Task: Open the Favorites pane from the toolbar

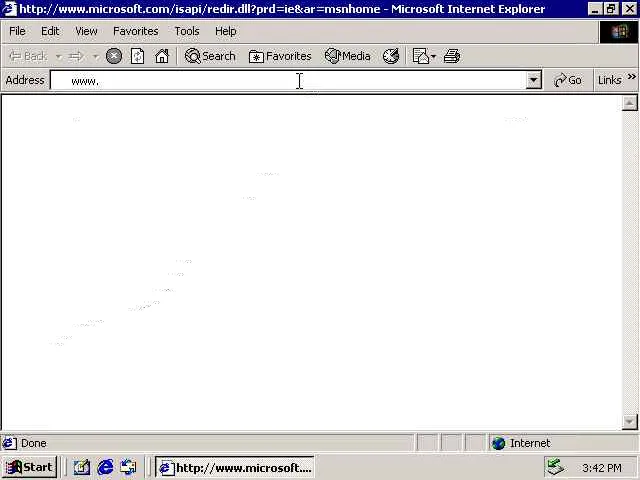Action: click(x=280, y=56)
